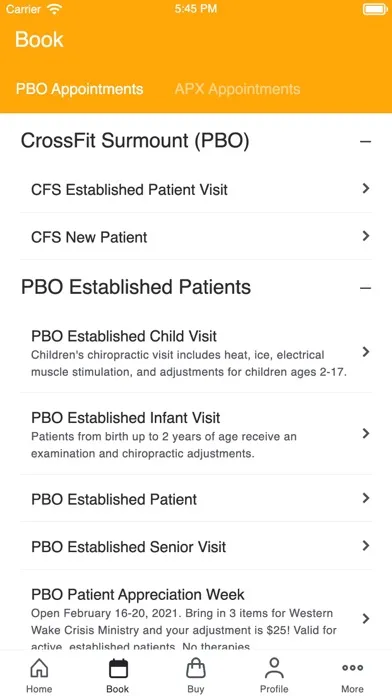
Task: Open chevron for CFS Established Patient Visit
Action: (366, 189)
